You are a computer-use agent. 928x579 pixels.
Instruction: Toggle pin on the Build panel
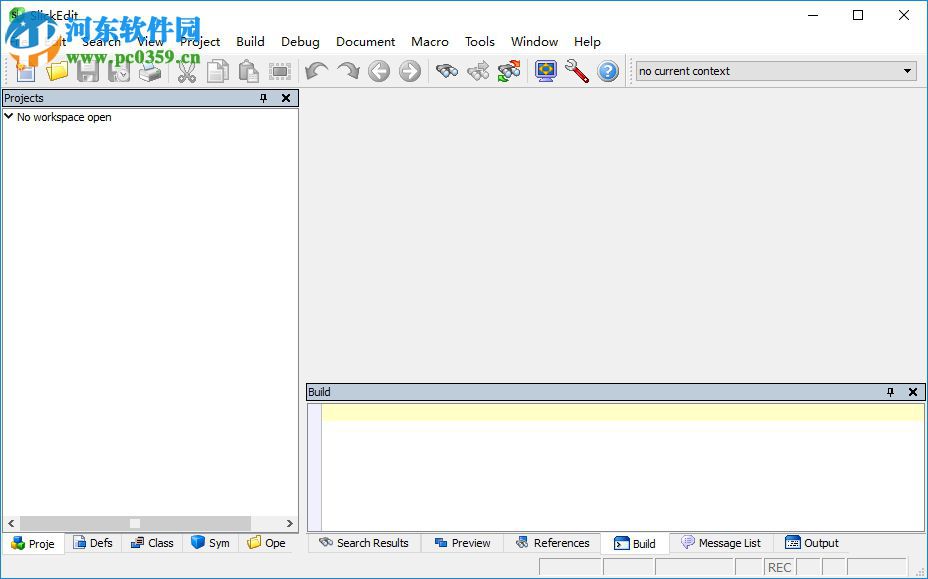point(890,392)
